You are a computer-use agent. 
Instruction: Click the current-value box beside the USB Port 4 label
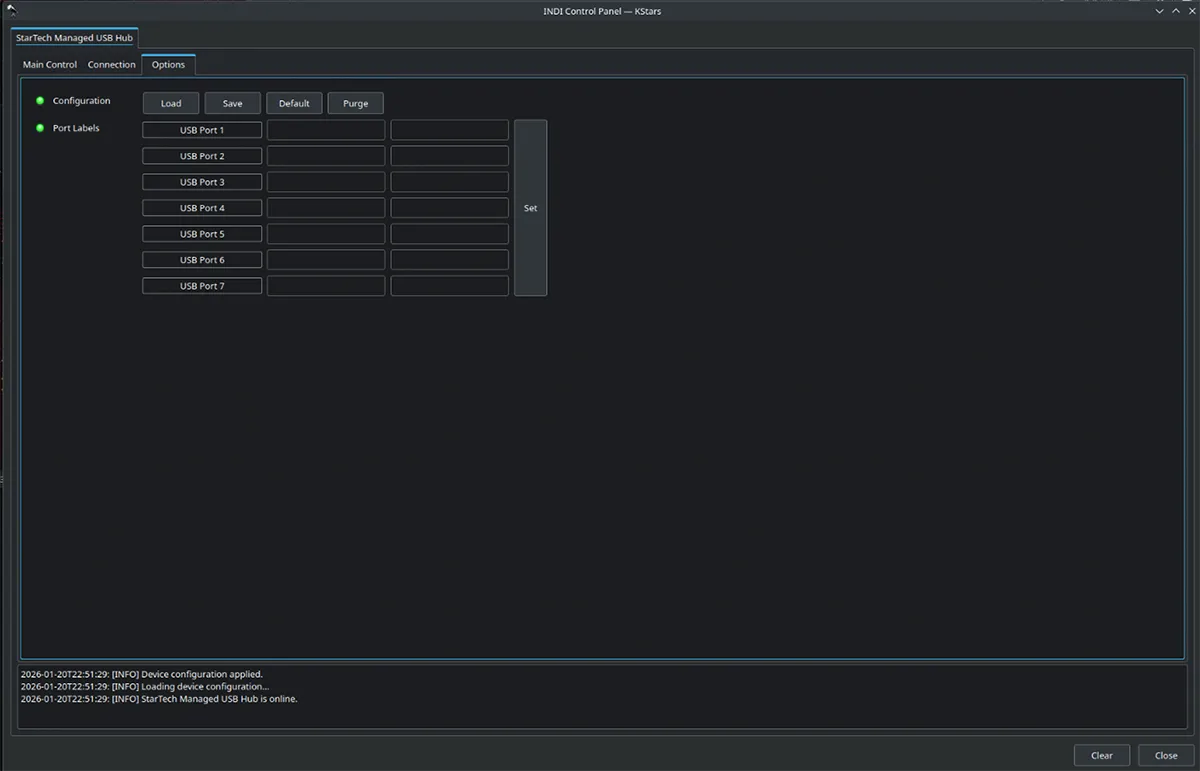coord(326,208)
